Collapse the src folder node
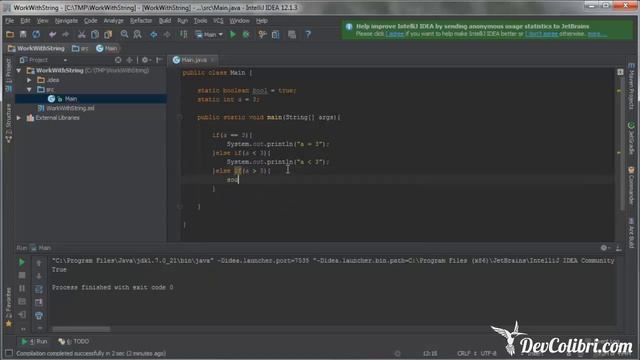 [x=29, y=89]
